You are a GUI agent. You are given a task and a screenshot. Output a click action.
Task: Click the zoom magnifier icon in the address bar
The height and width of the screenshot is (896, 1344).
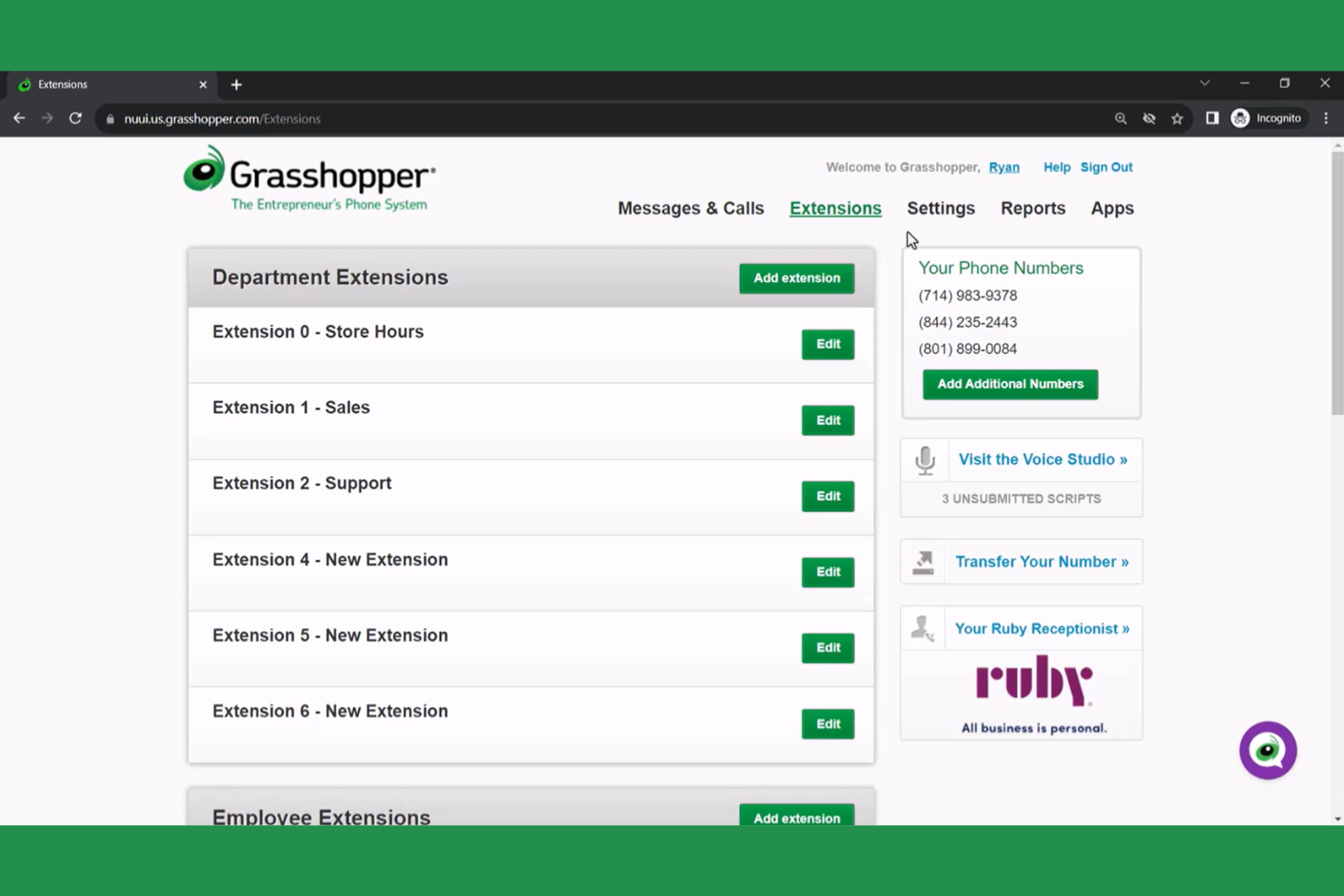click(1121, 118)
